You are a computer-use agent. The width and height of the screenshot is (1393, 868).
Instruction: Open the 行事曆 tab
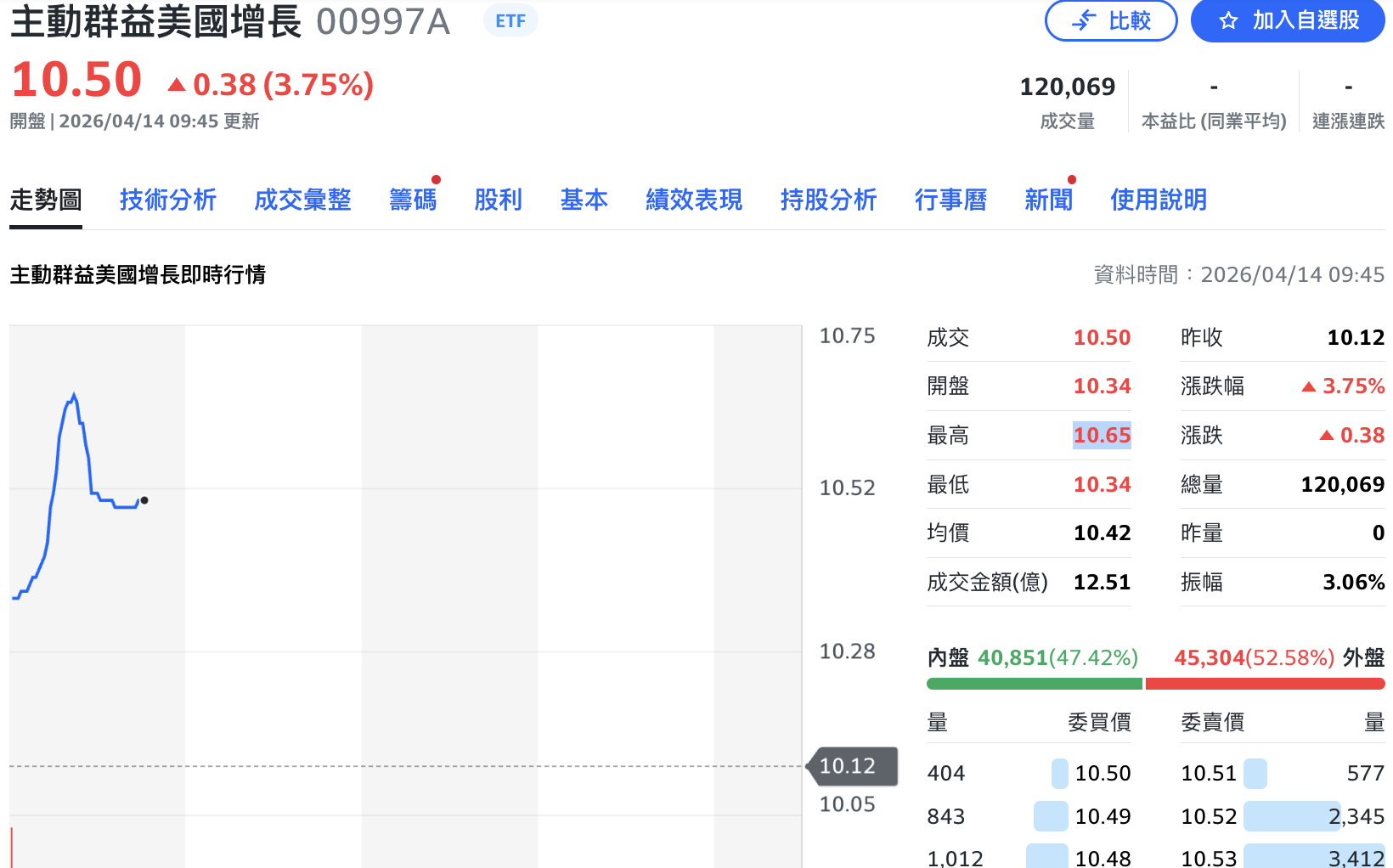tap(950, 200)
